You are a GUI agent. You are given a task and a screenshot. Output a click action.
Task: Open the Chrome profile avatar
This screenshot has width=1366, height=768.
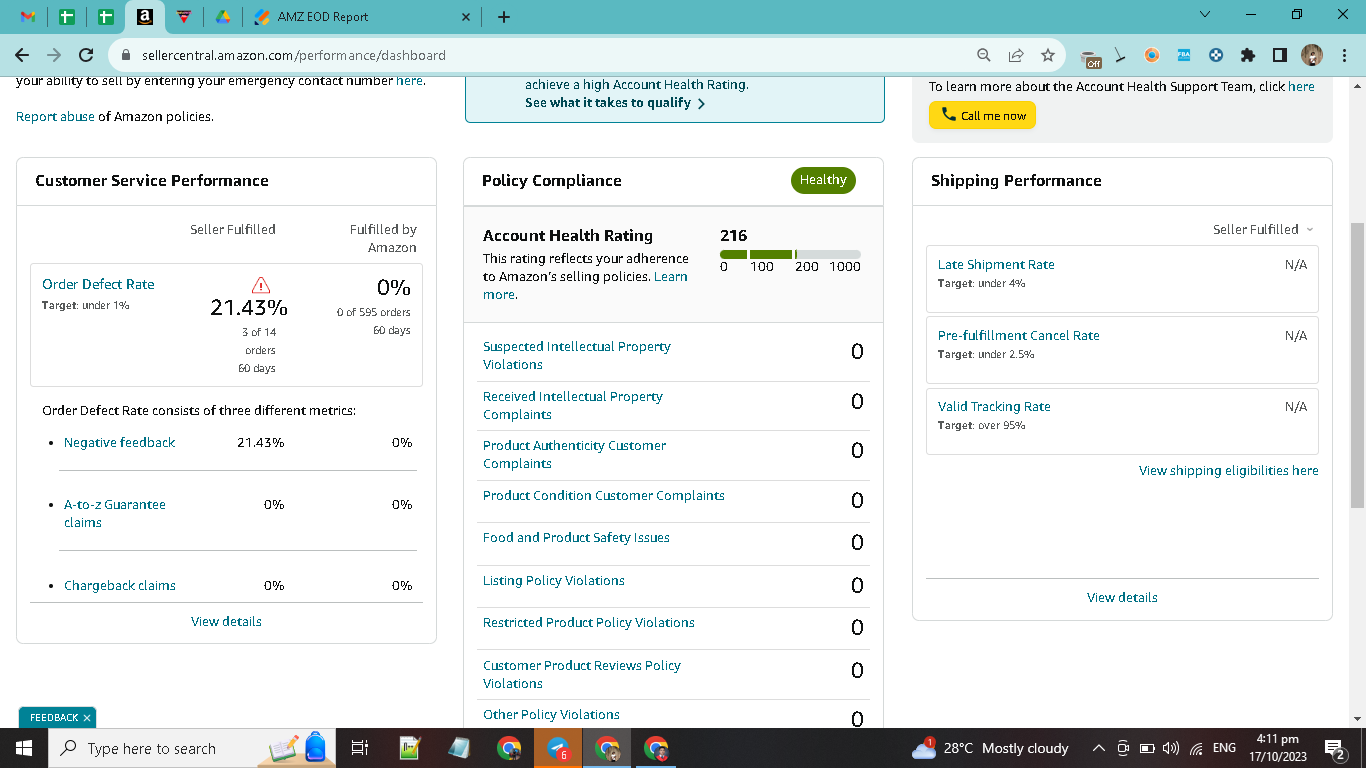click(x=1312, y=55)
